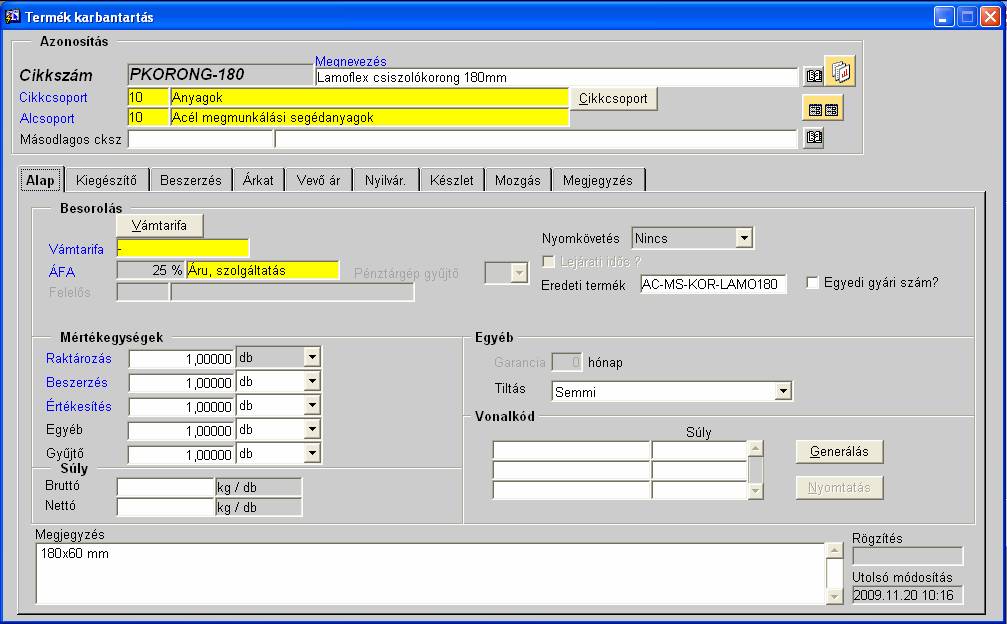Click the Megjegyzés box scroll-down arrow
1007x624 pixels.
pyautogui.click(x=834, y=596)
